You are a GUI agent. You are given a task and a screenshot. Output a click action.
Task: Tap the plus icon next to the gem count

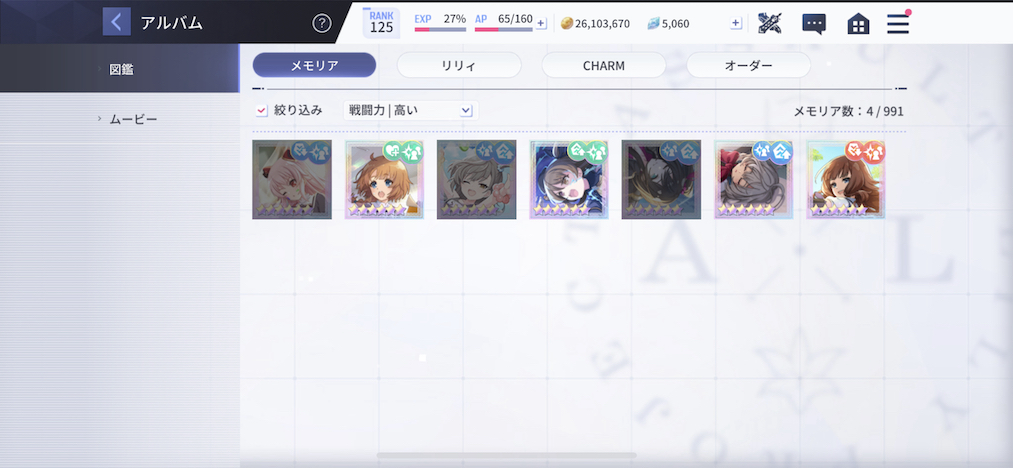coord(736,23)
